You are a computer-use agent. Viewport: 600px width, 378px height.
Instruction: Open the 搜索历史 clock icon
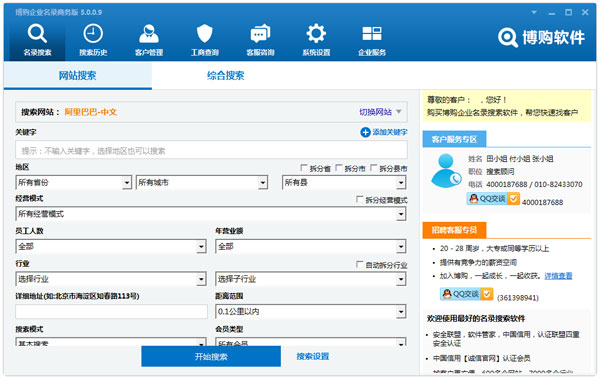pyautogui.click(x=93, y=34)
